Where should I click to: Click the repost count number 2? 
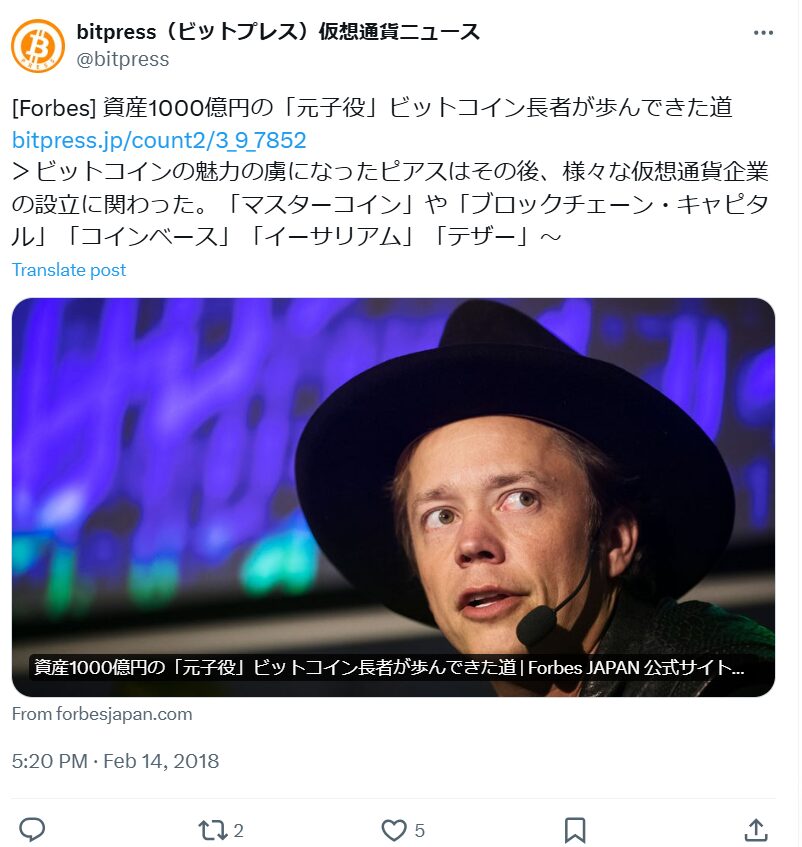tap(239, 830)
